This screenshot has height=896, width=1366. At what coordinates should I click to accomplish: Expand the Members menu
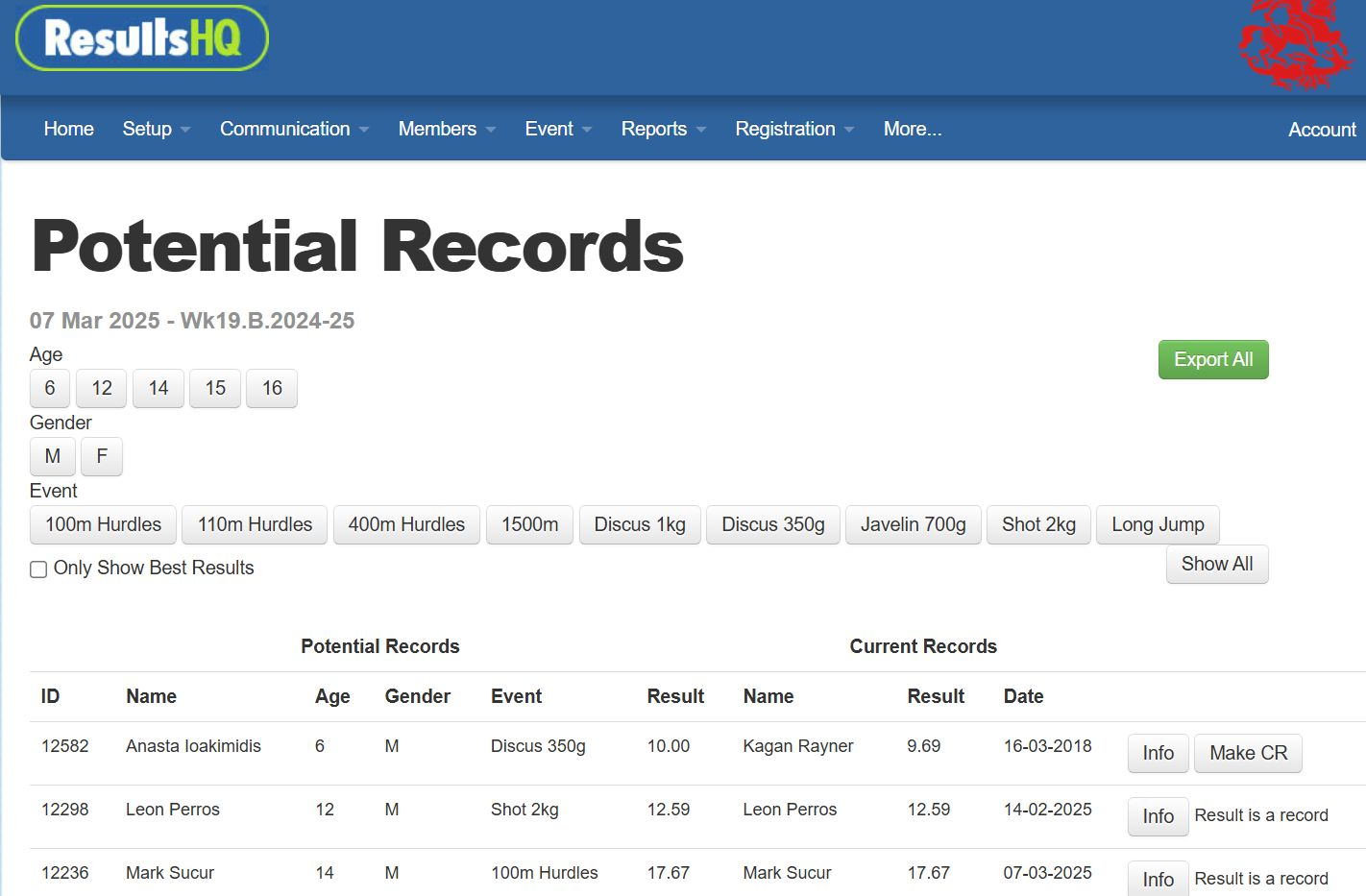tap(437, 129)
